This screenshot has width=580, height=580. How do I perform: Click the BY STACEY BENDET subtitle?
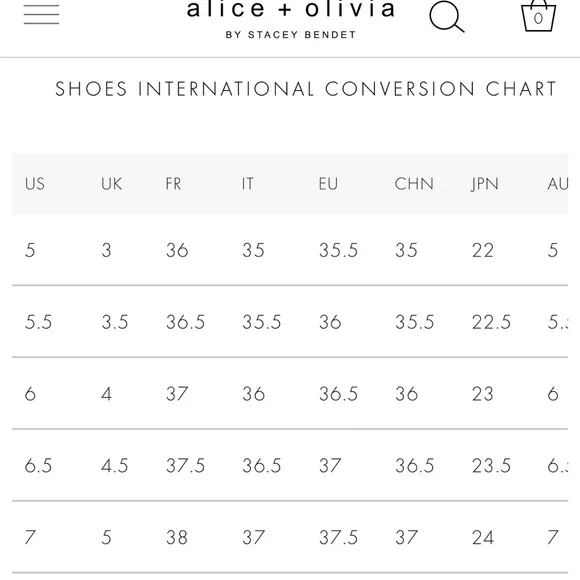291,35
